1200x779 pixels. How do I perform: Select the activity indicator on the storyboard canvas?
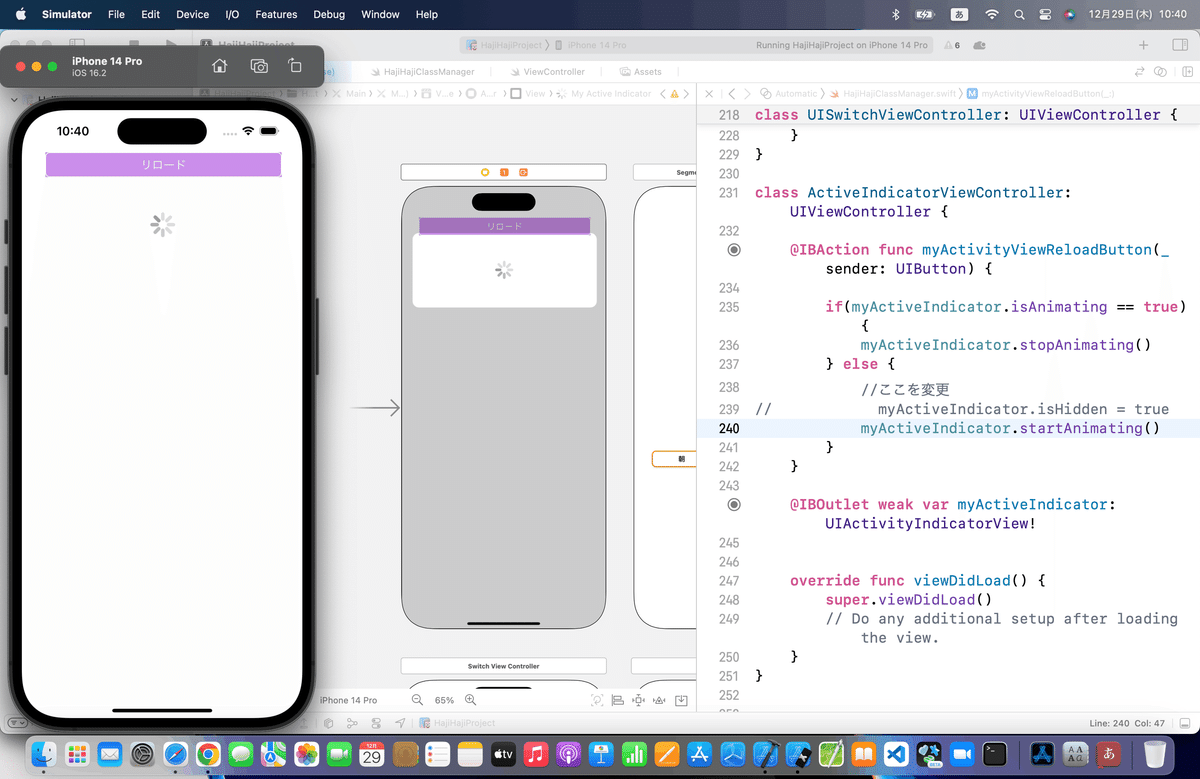pos(504,270)
